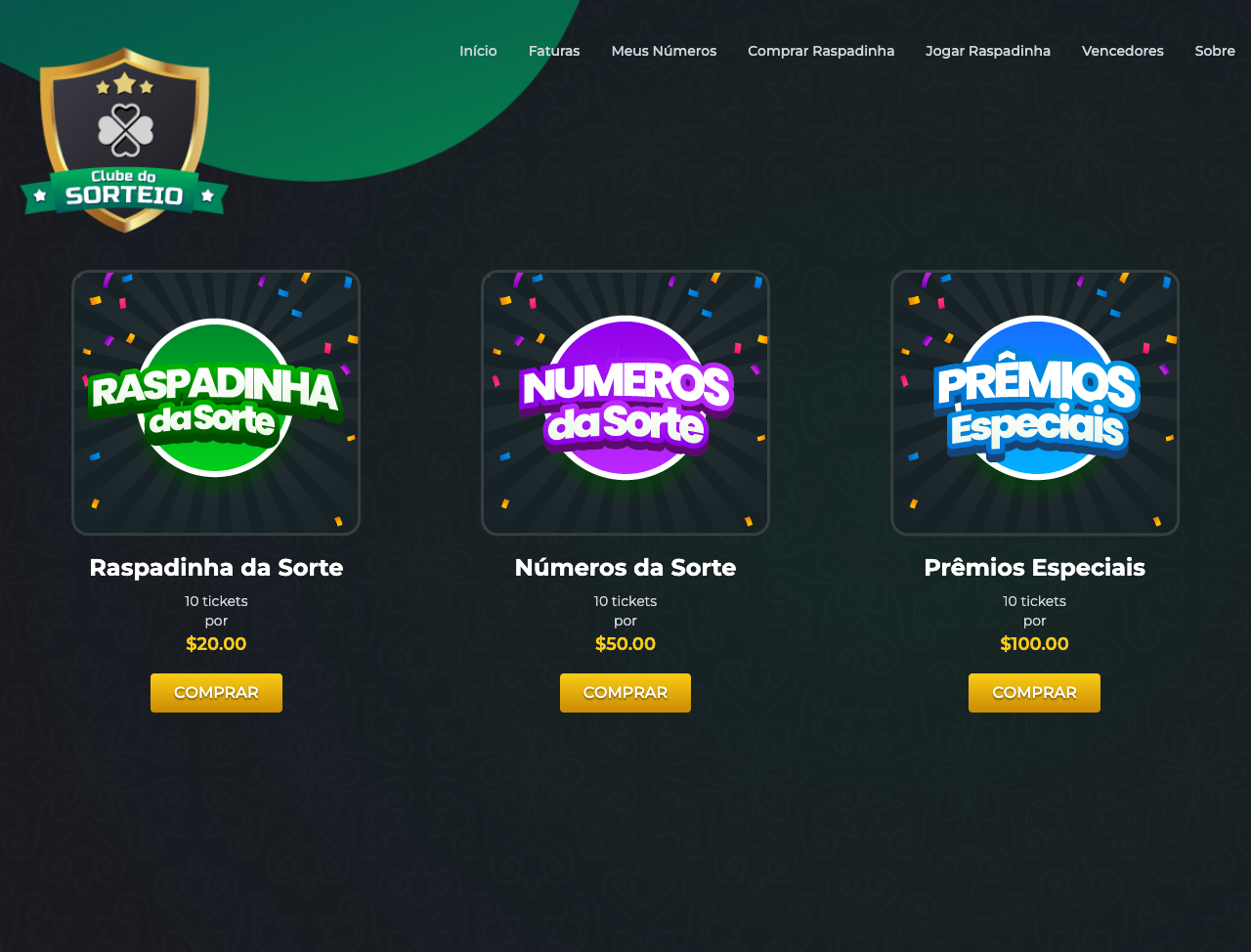The image size is (1251, 952).
Task: Click COMPRAR under Raspadinha da Sorte
Action: [x=216, y=693]
